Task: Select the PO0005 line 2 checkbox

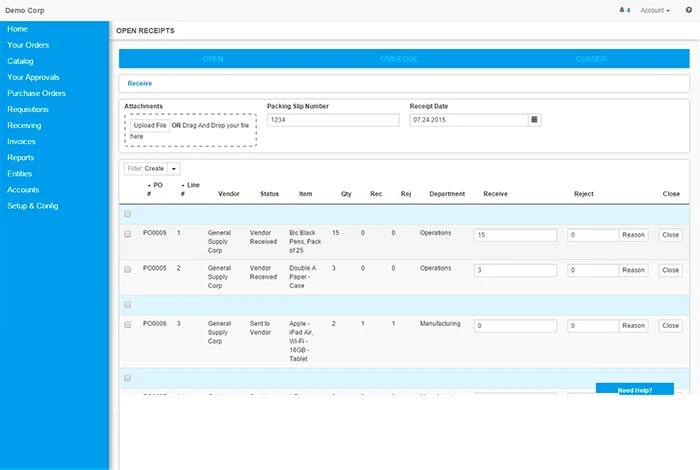Action: click(x=128, y=269)
